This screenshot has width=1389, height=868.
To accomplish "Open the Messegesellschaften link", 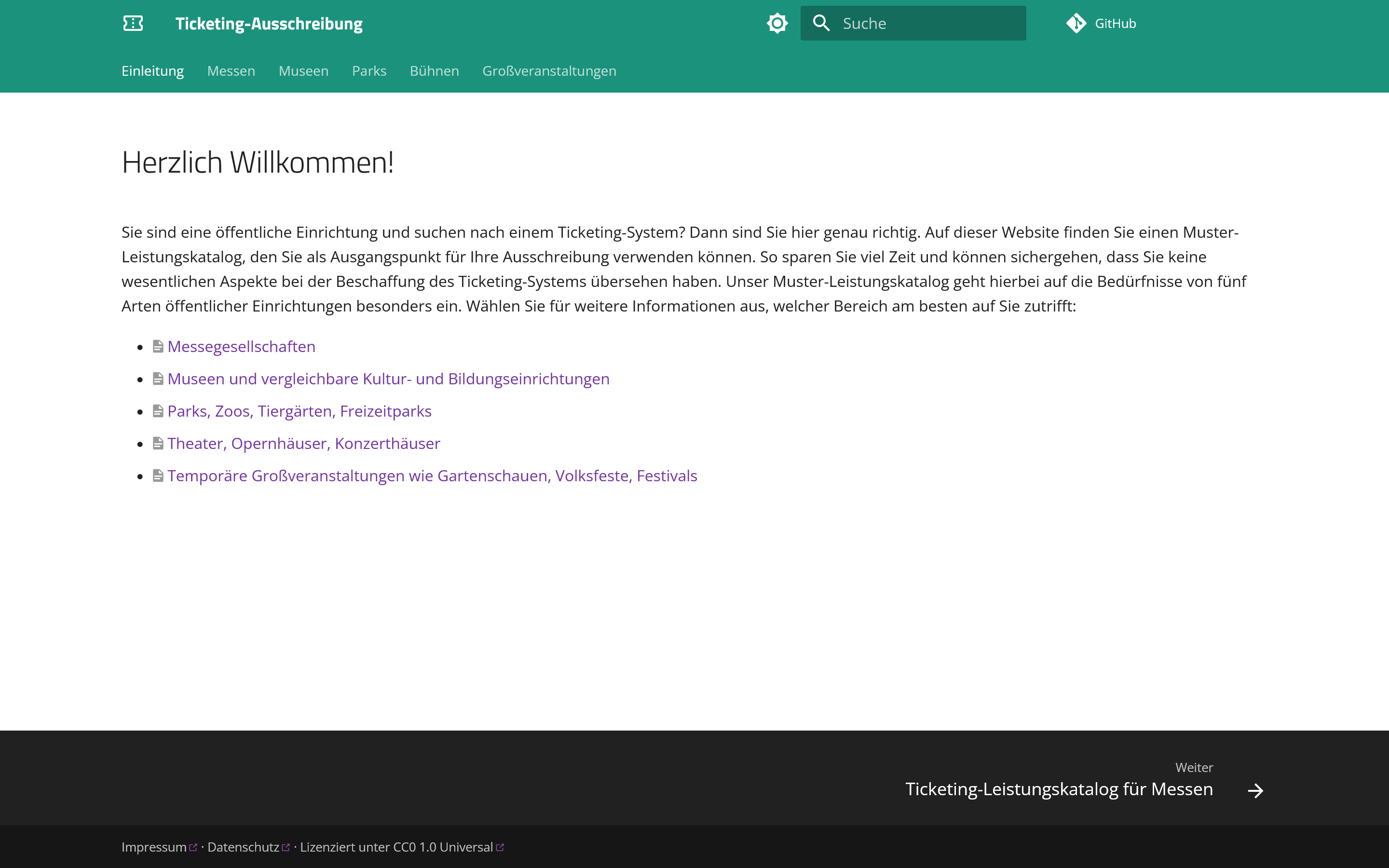I will click(242, 347).
